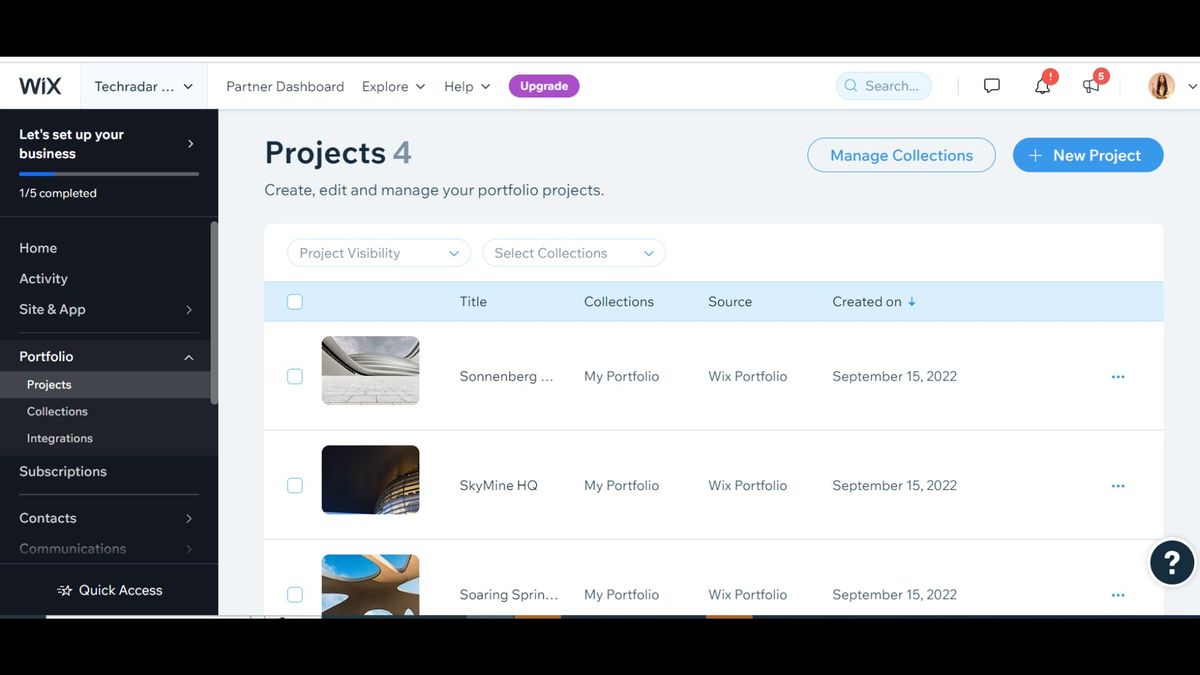The height and width of the screenshot is (675, 1200).
Task: Open the Project Visibility dropdown
Action: point(379,253)
